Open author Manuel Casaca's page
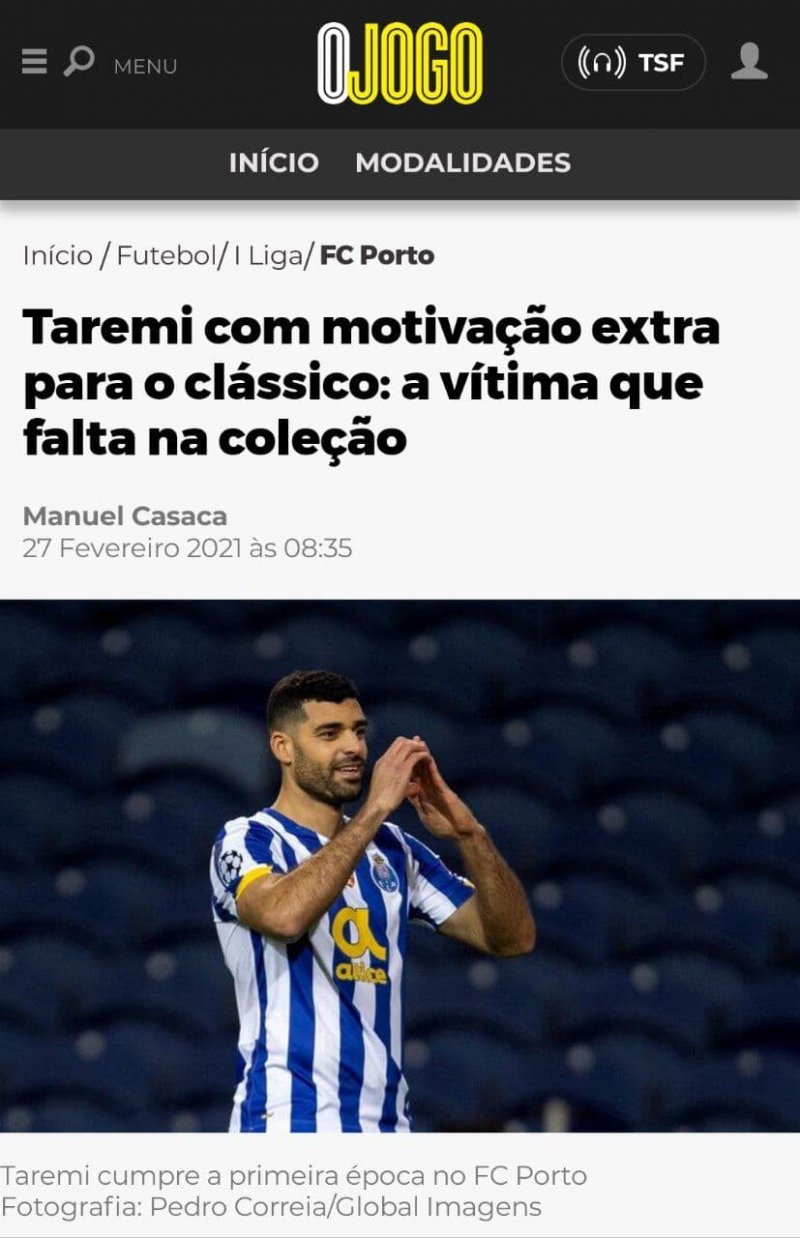 click(125, 516)
